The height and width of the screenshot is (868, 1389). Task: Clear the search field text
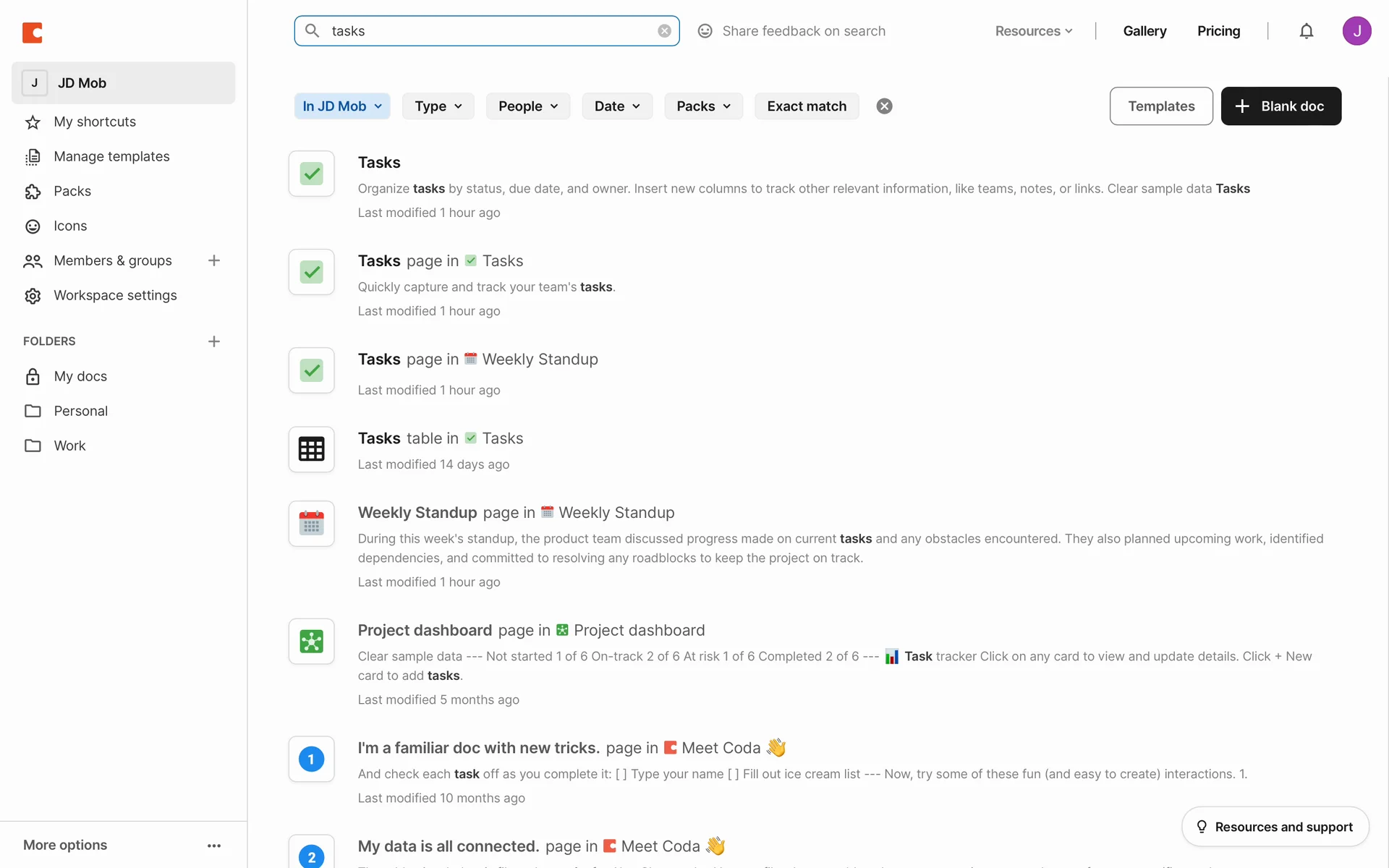664,31
